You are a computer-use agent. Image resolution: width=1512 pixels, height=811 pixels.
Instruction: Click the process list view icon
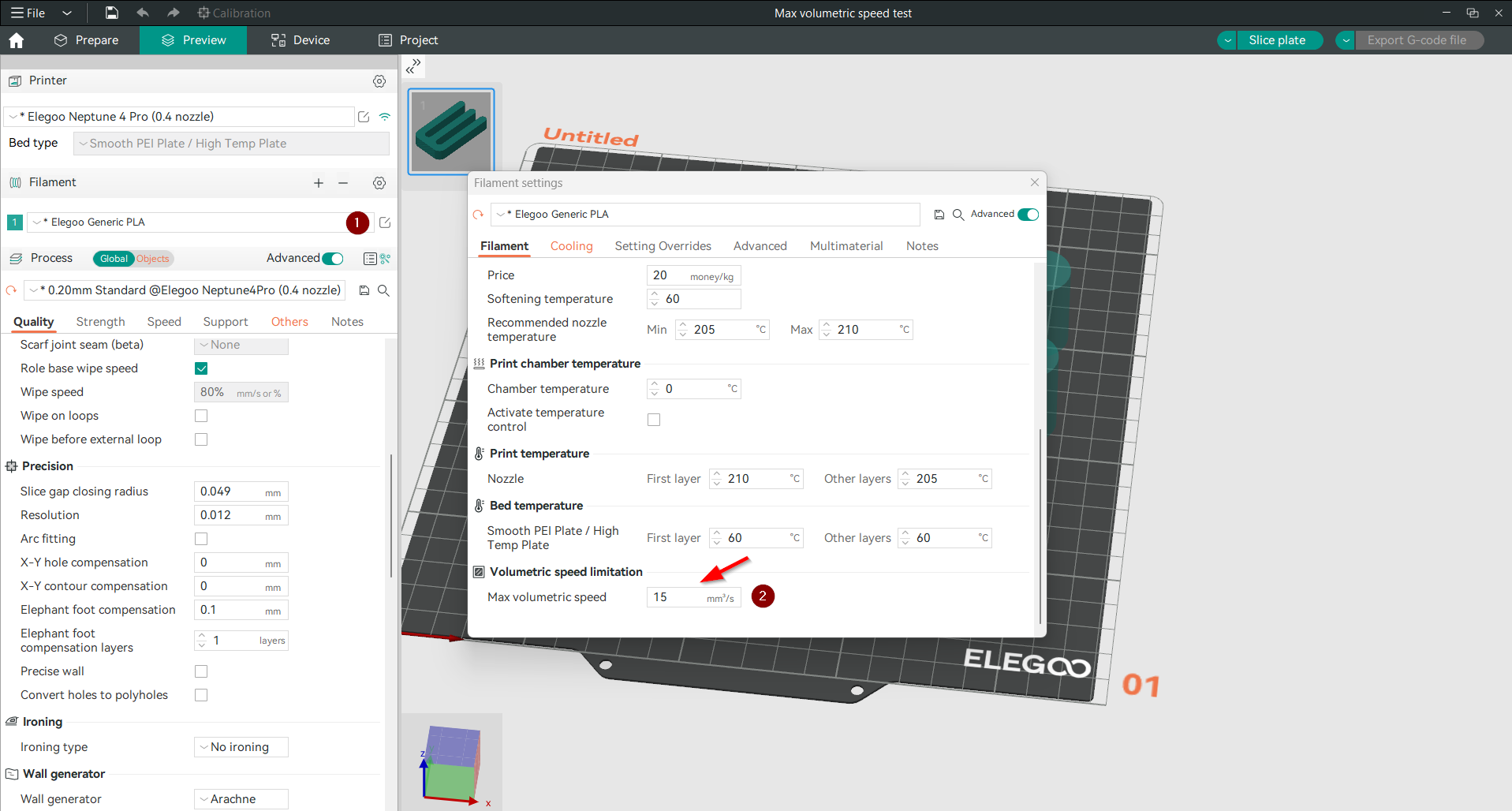pos(370,259)
